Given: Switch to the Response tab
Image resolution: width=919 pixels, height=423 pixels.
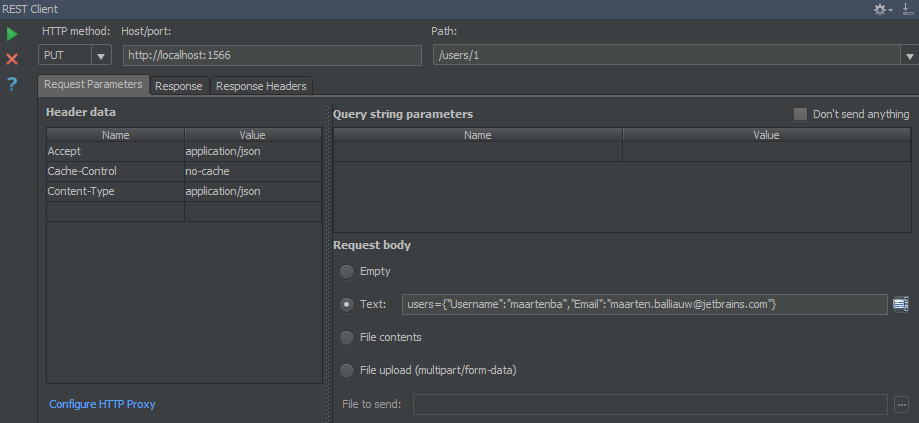Looking at the screenshot, I should [x=179, y=86].
